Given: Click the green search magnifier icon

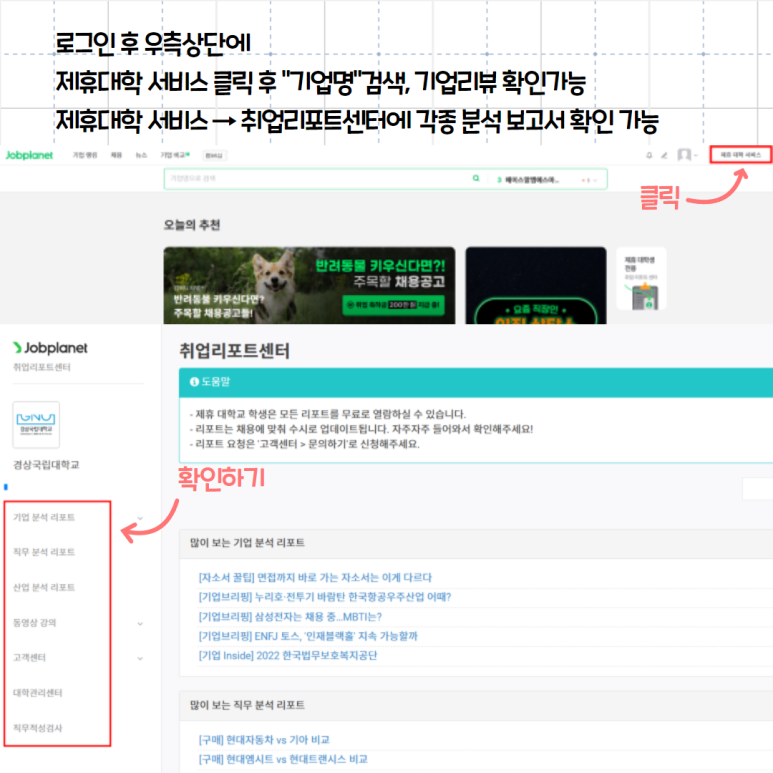Looking at the screenshot, I should click(x=476, y=178).
